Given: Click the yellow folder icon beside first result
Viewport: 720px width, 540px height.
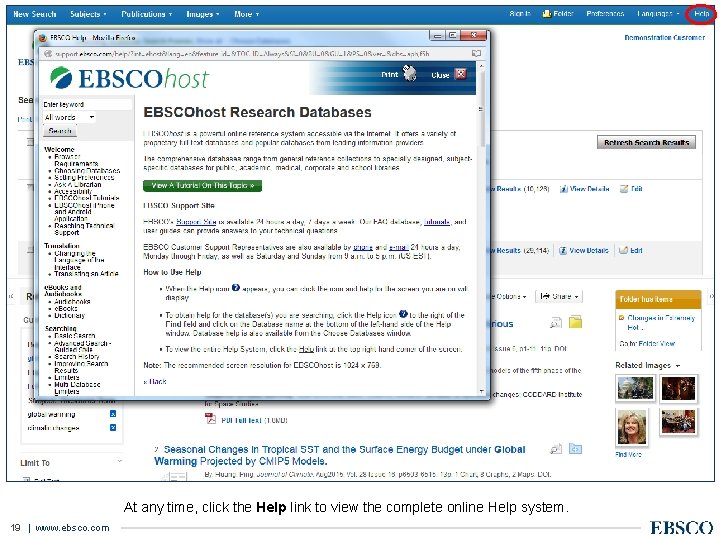Looking at the screenshot, I should point(575,322).
